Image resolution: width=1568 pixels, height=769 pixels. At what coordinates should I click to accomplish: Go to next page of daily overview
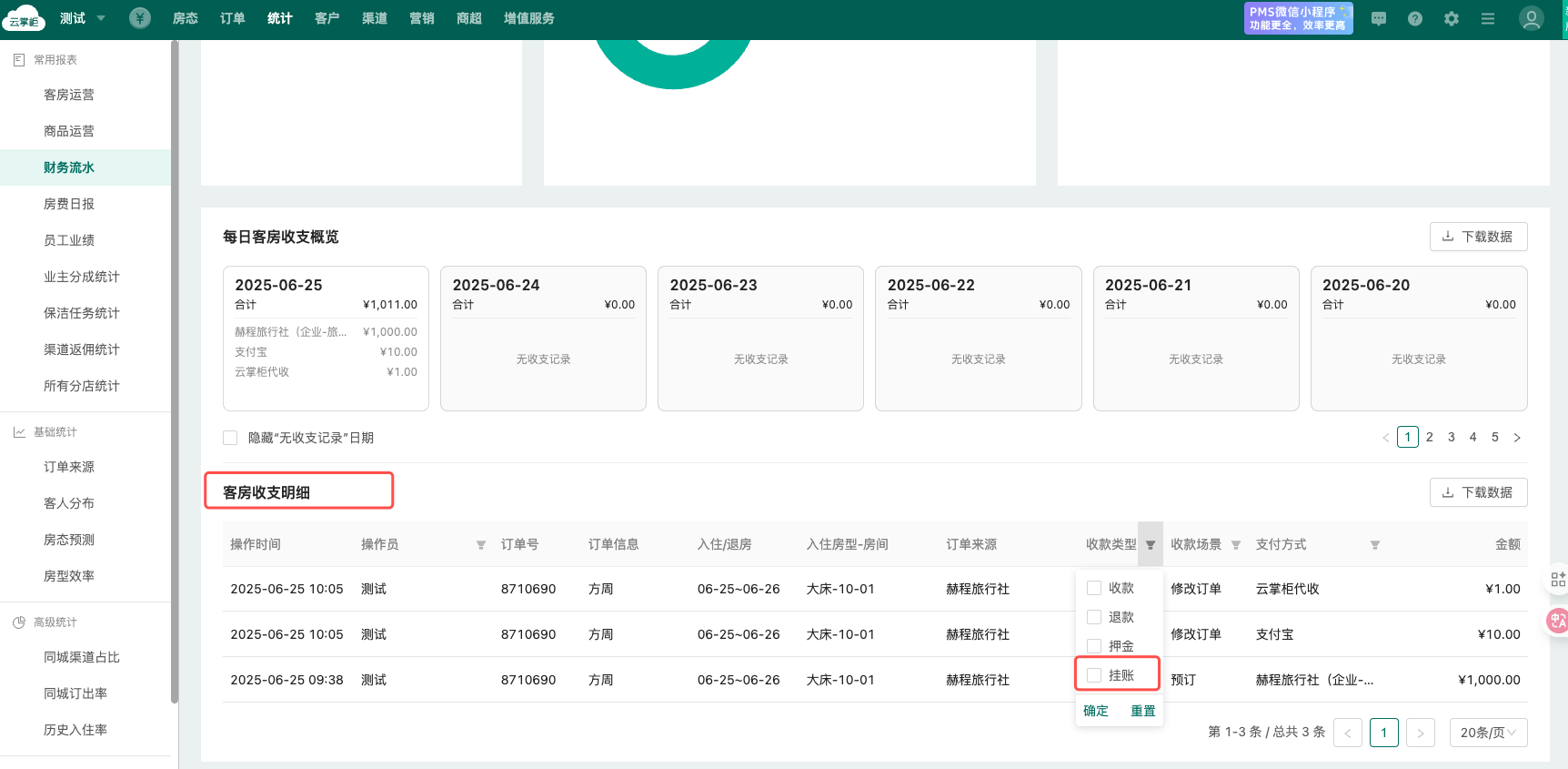pos(1517,438)
